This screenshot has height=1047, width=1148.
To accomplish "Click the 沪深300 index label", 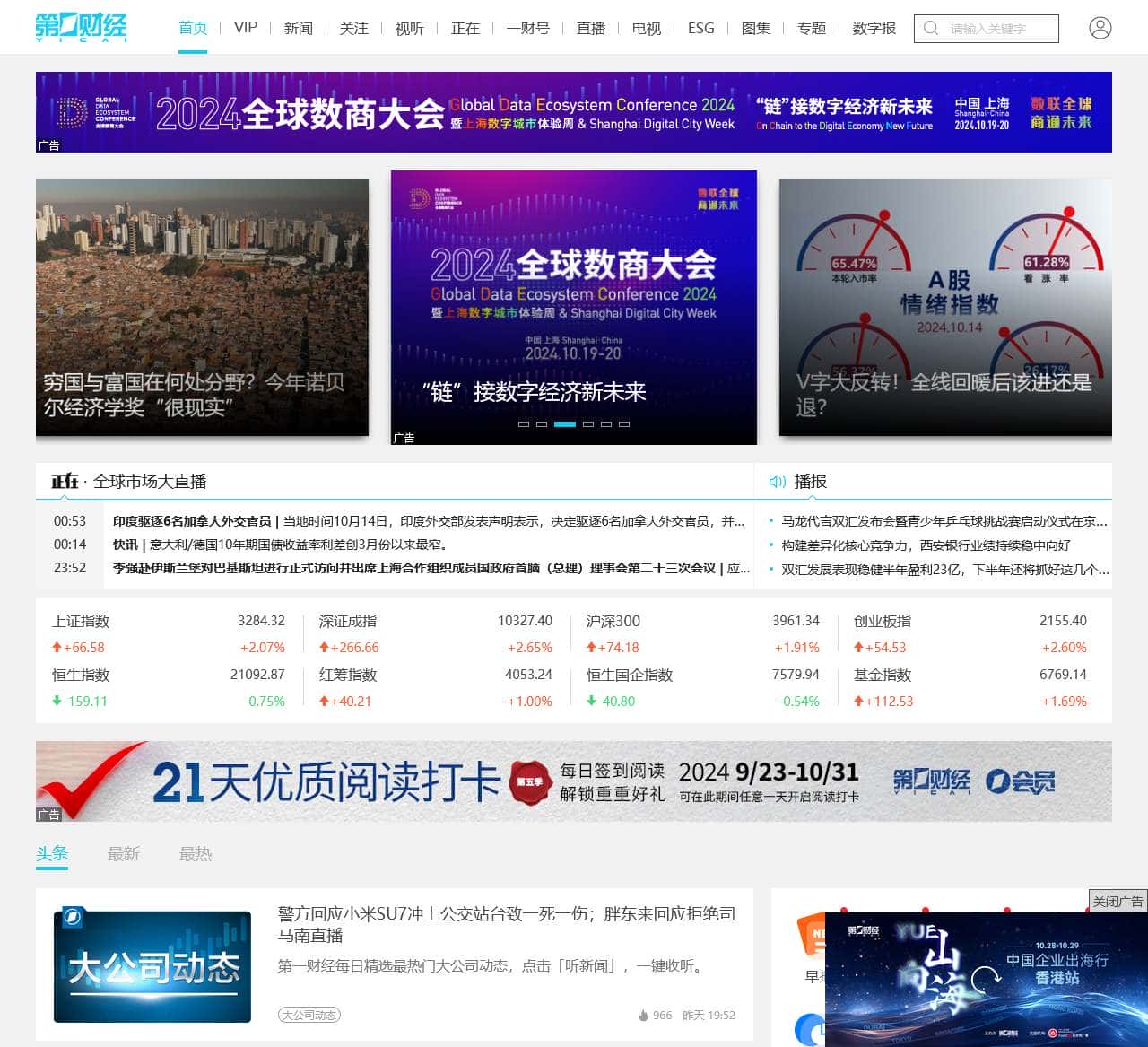I will [613, 621].
